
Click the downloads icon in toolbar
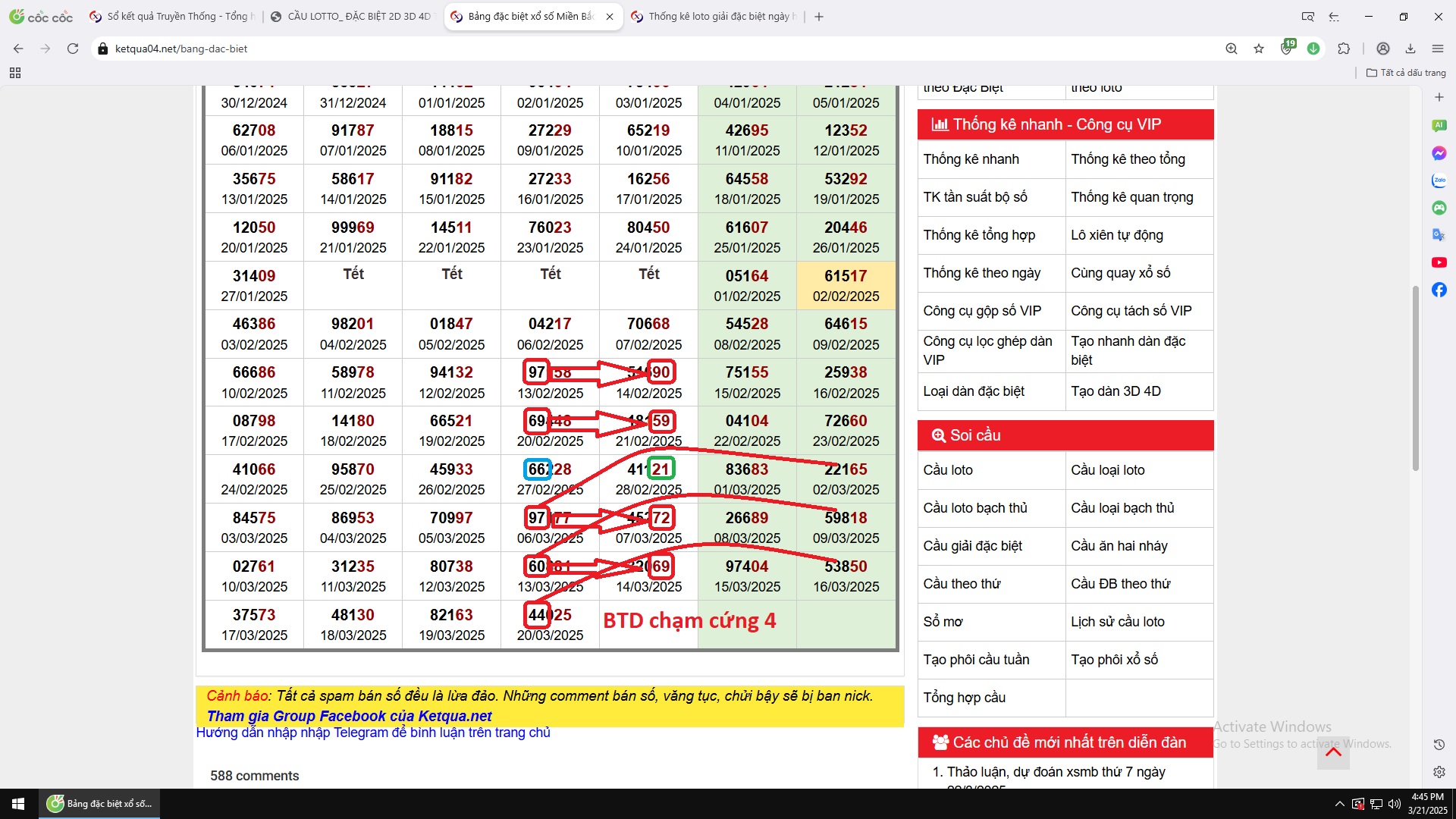[1410, 49]
